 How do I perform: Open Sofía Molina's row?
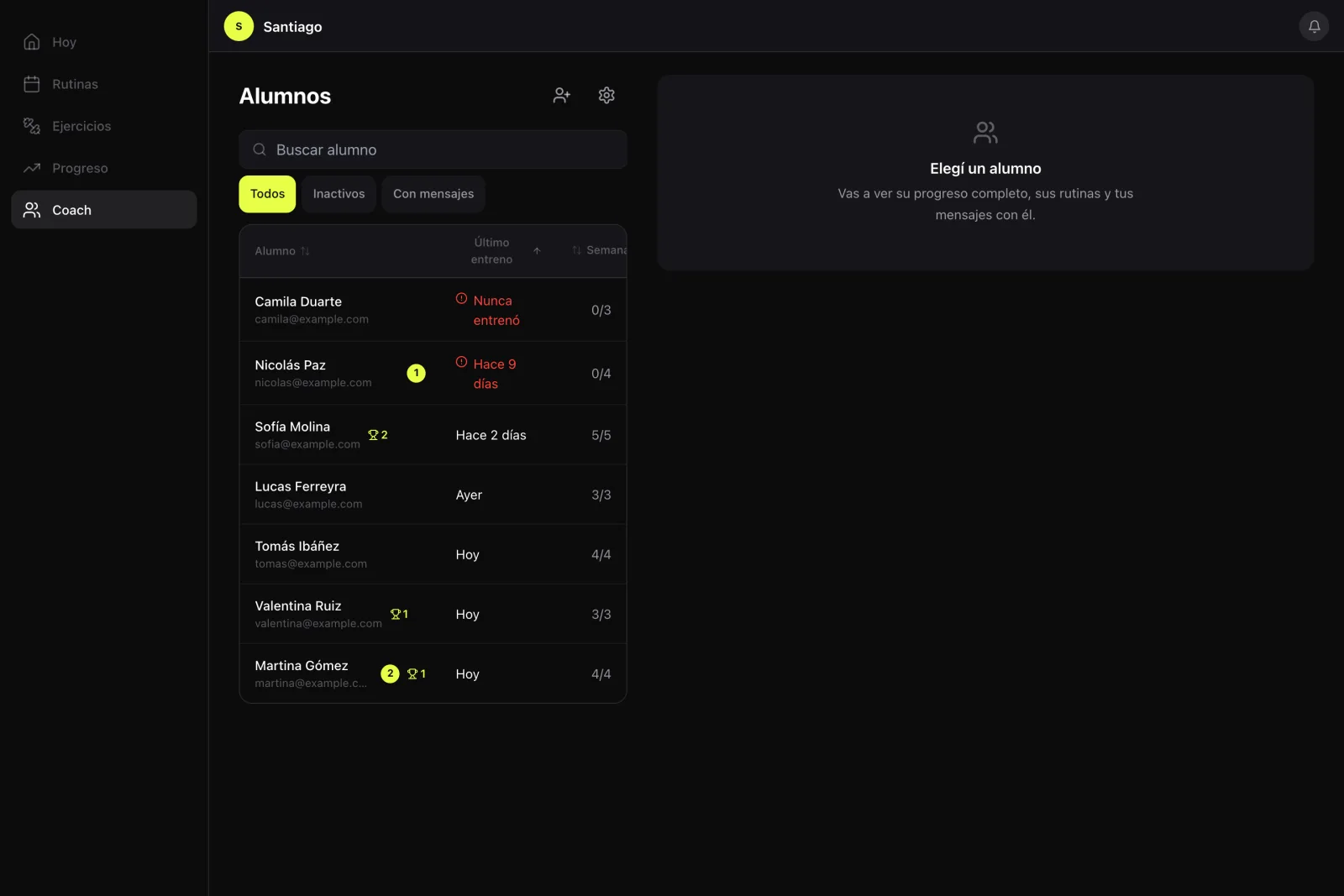click(433, 435)
